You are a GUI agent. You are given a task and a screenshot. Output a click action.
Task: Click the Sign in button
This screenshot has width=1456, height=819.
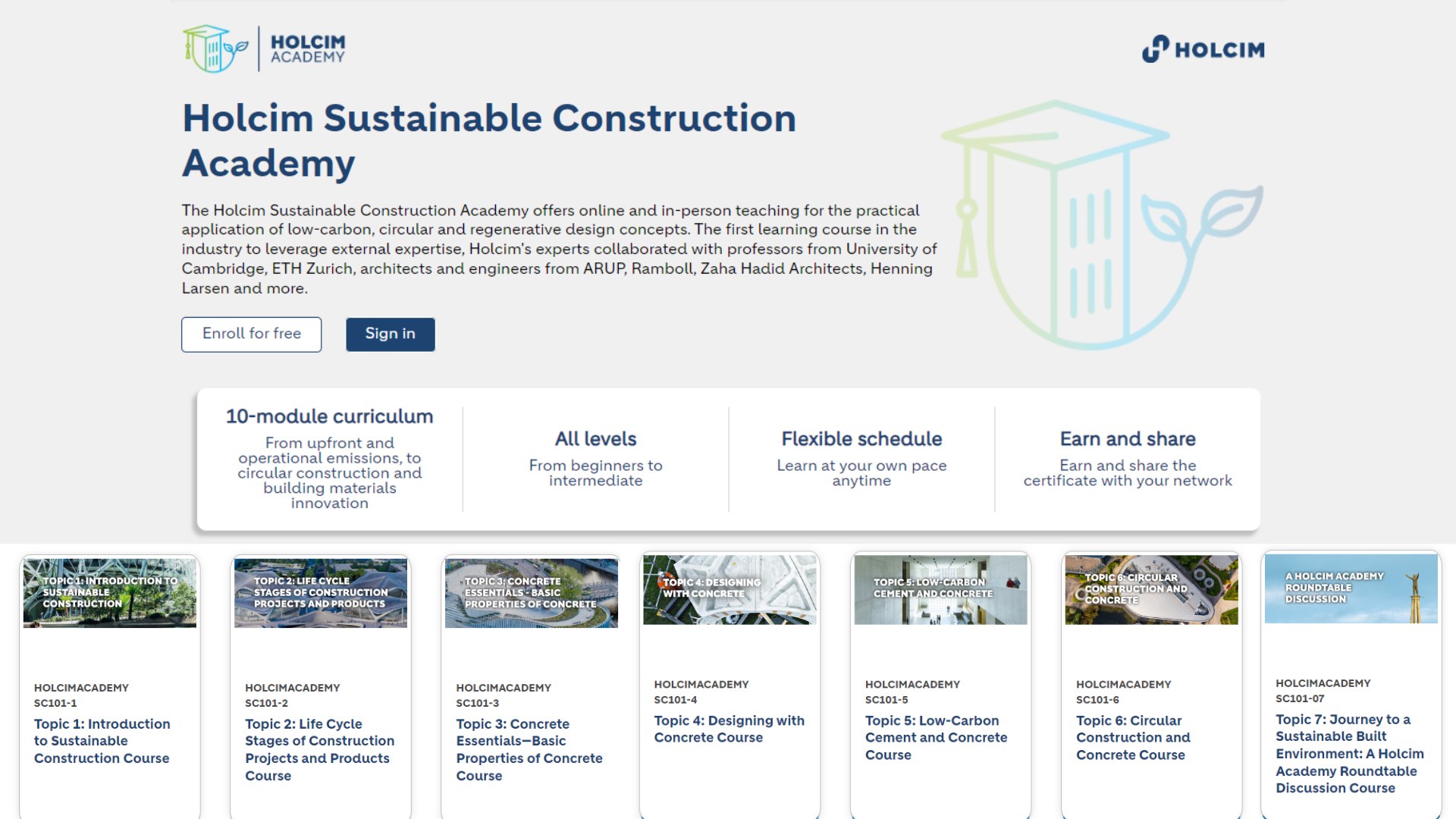coord(390,334)
